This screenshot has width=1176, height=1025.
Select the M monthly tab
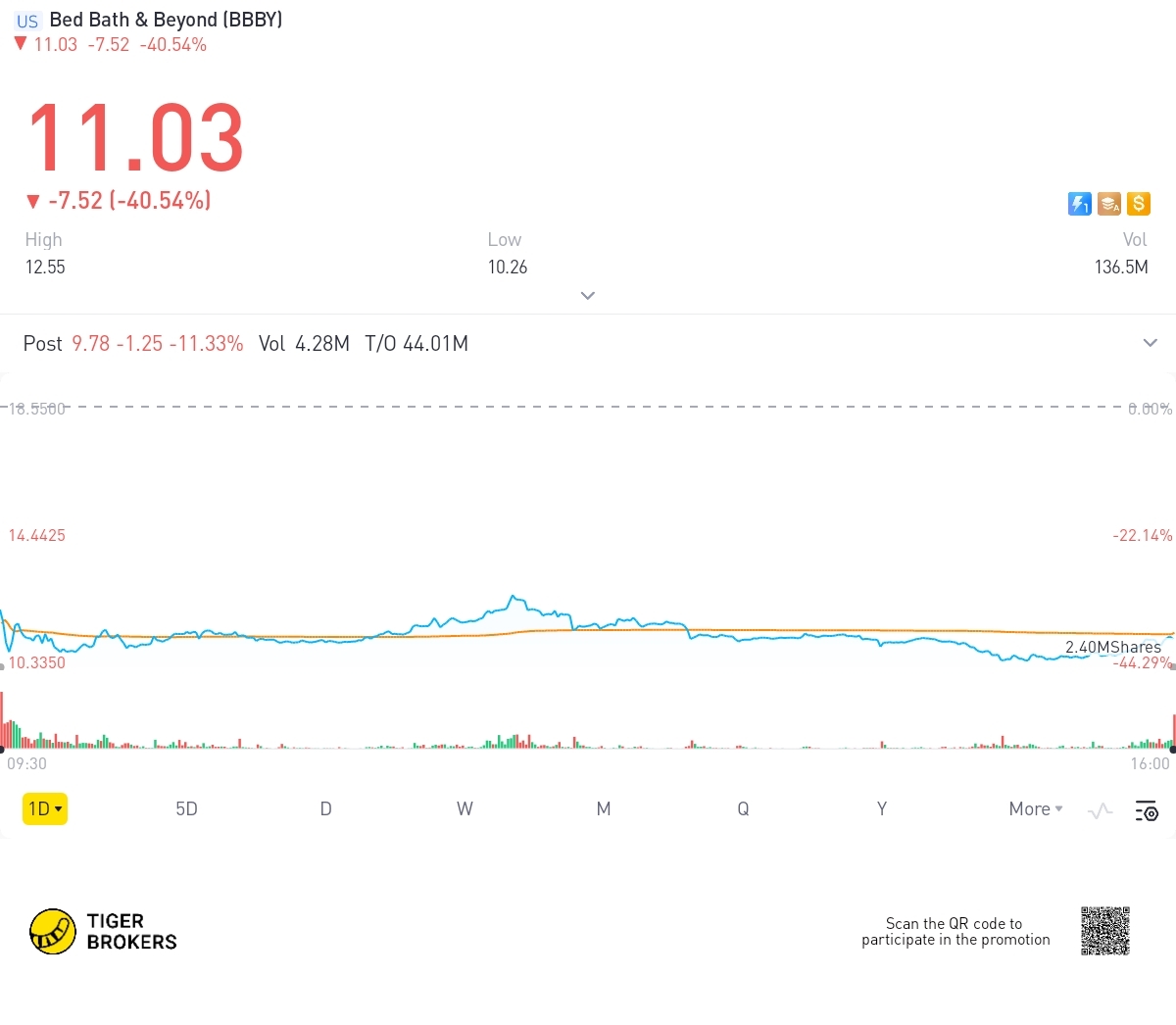pyautogui.click(x=604, y=808)
